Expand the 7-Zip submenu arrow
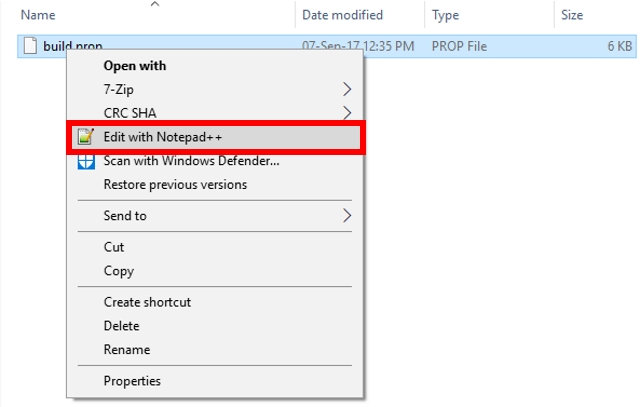The width and height of the screenshot is (640, 407). pyautogui.click(x=347, y=90)
